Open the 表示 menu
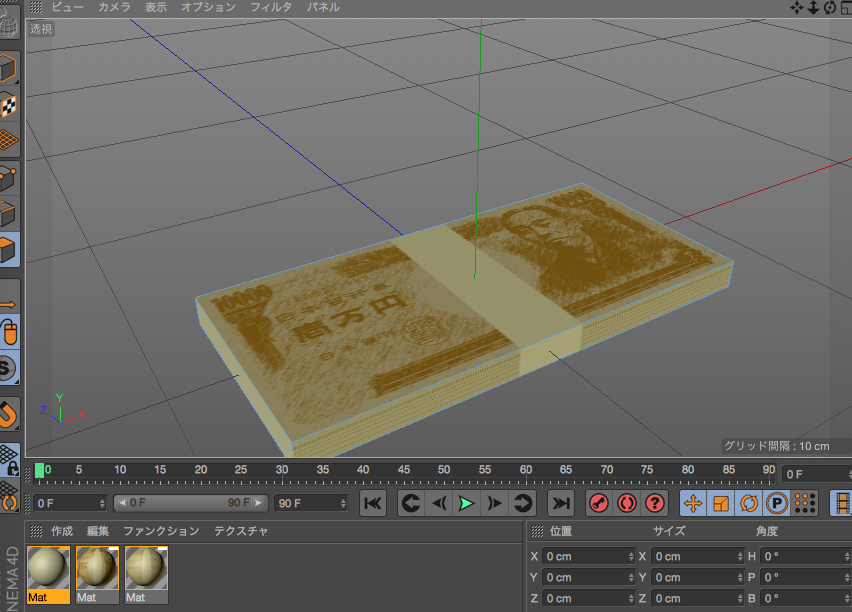Viewport: 852px width, 612px height. [155, 7]
